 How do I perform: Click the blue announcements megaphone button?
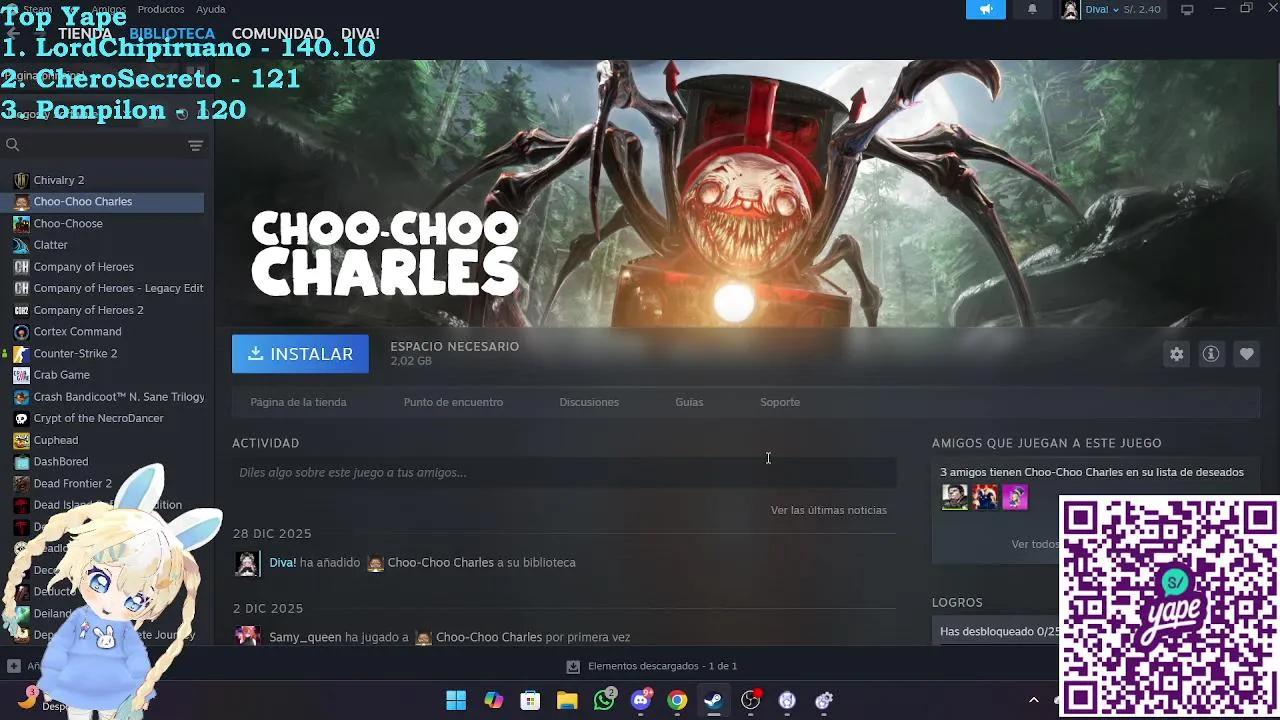point(985,9)
